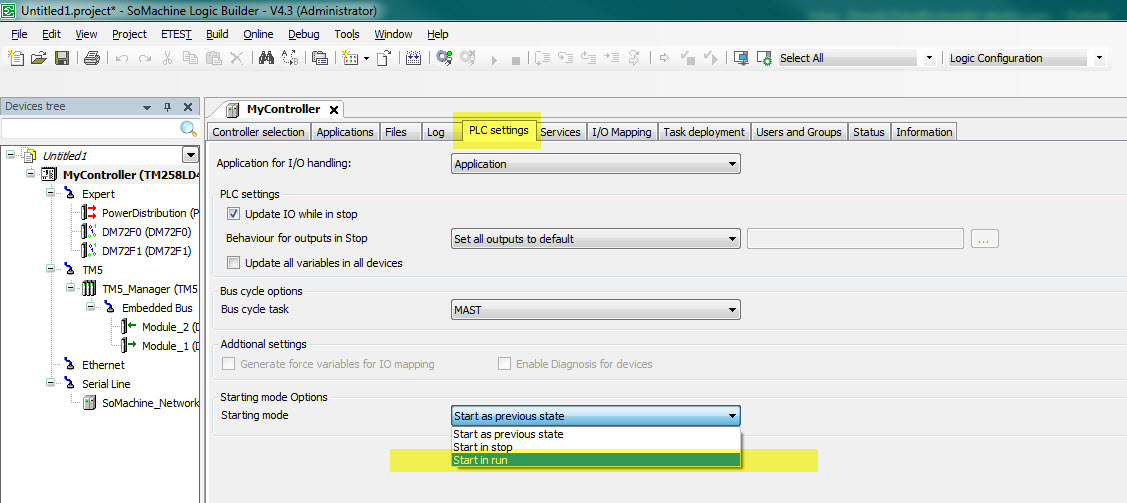Close the Devices tree panel

coord(188,107)
